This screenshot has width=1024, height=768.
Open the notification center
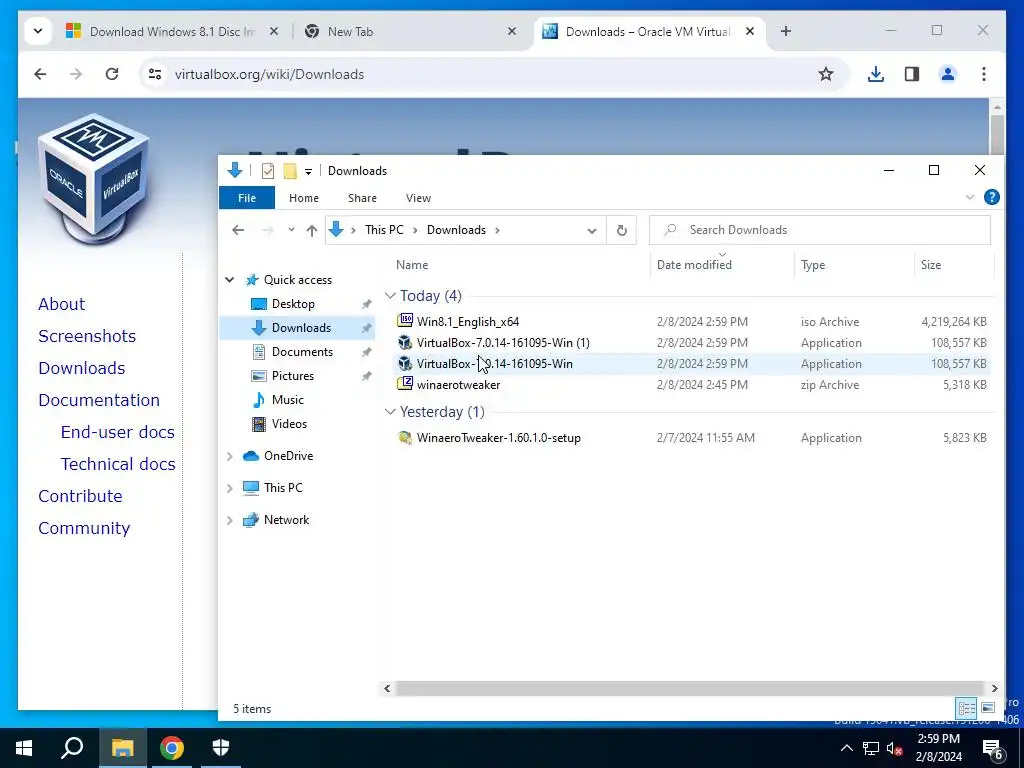993,748
